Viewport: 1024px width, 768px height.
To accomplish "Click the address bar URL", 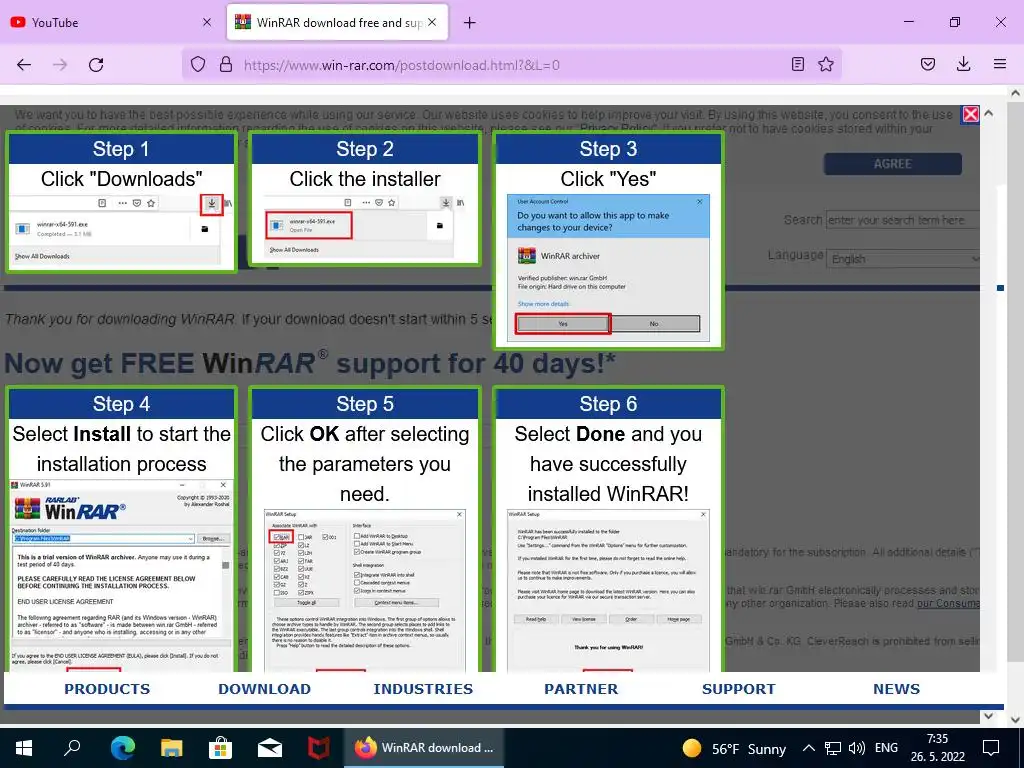I will click(401, 65).
